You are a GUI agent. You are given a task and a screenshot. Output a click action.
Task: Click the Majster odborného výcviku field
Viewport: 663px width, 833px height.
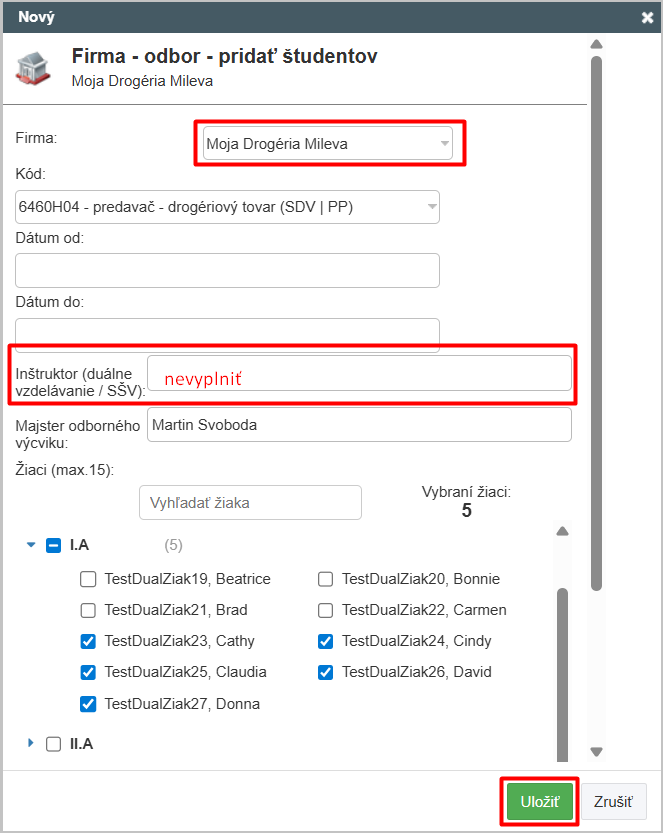359,424
